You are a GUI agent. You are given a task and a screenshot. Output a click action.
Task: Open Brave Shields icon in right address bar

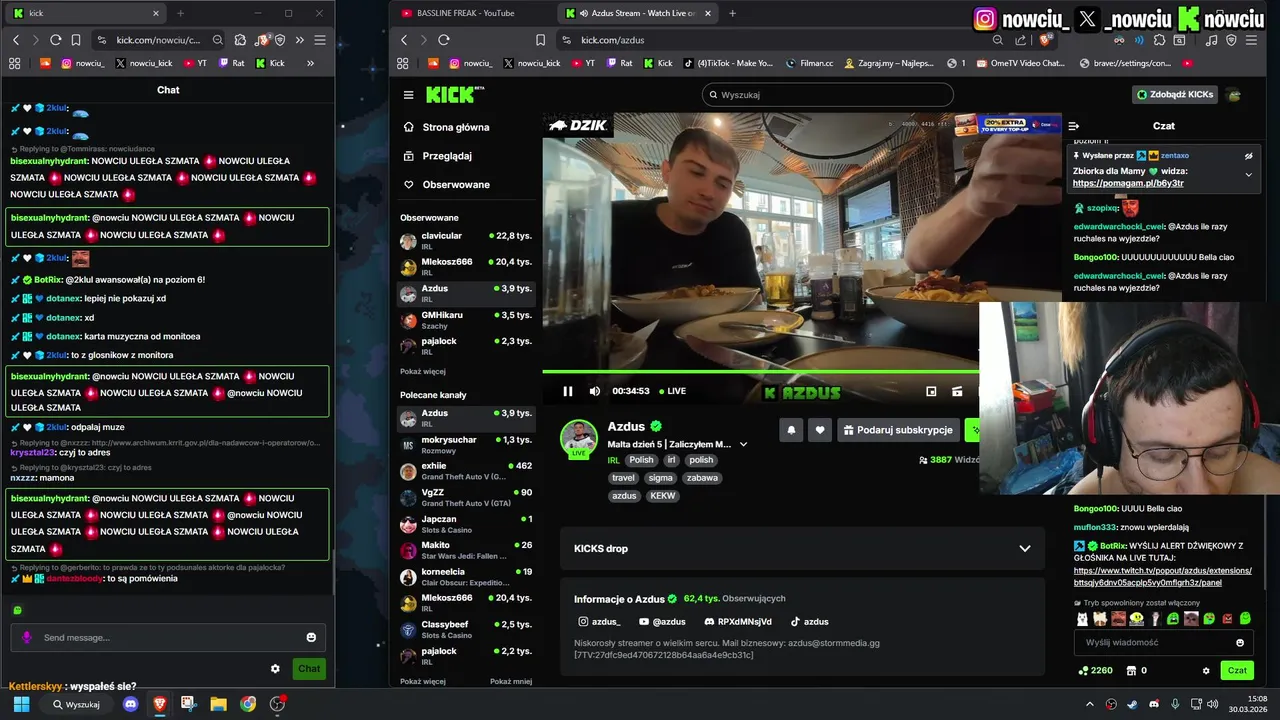tap(1045, 40)
